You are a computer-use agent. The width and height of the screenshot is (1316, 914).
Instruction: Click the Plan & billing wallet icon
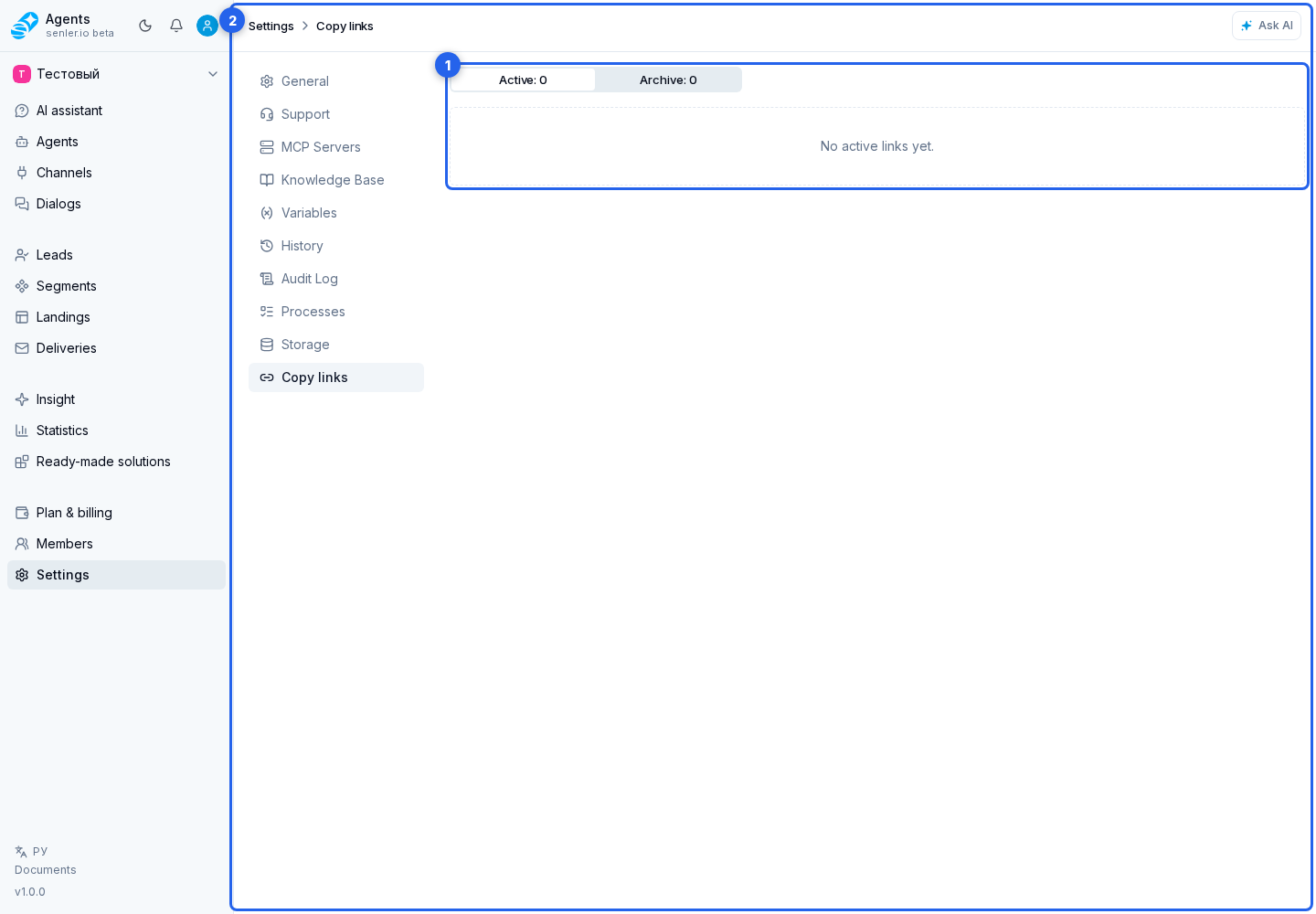point(22,513)
